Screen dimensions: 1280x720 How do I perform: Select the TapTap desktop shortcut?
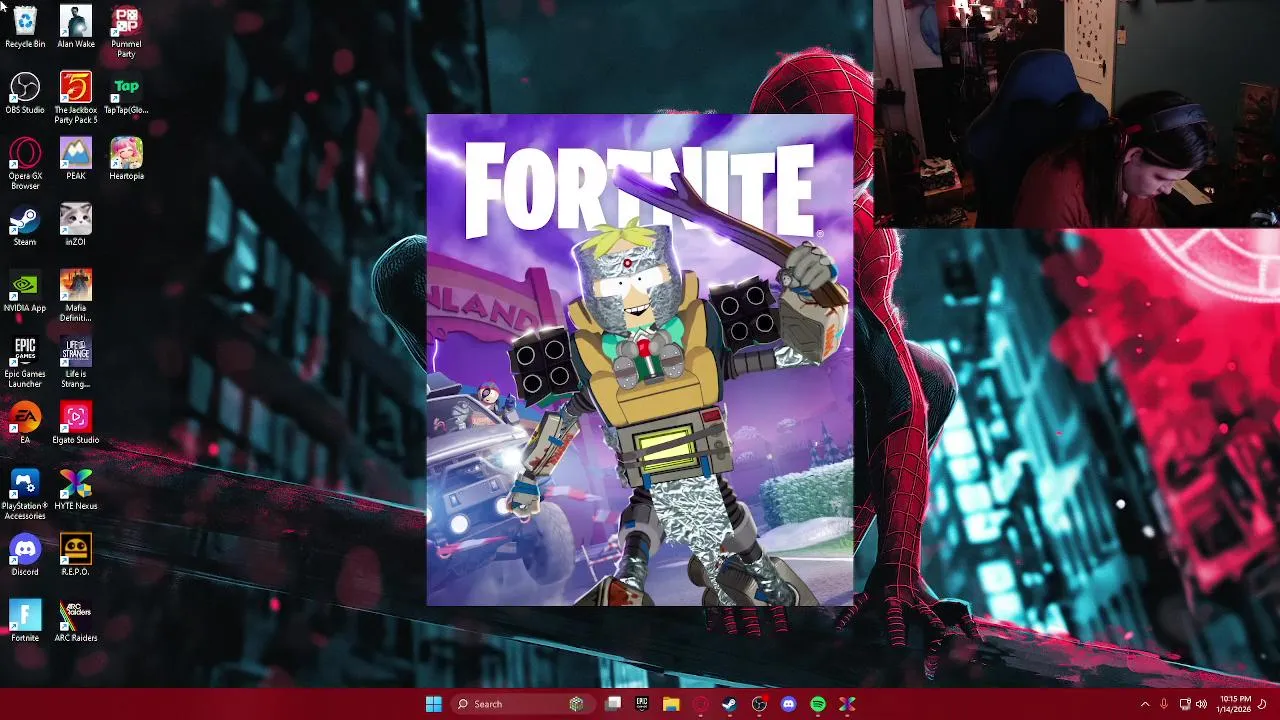tap(126, 93)
